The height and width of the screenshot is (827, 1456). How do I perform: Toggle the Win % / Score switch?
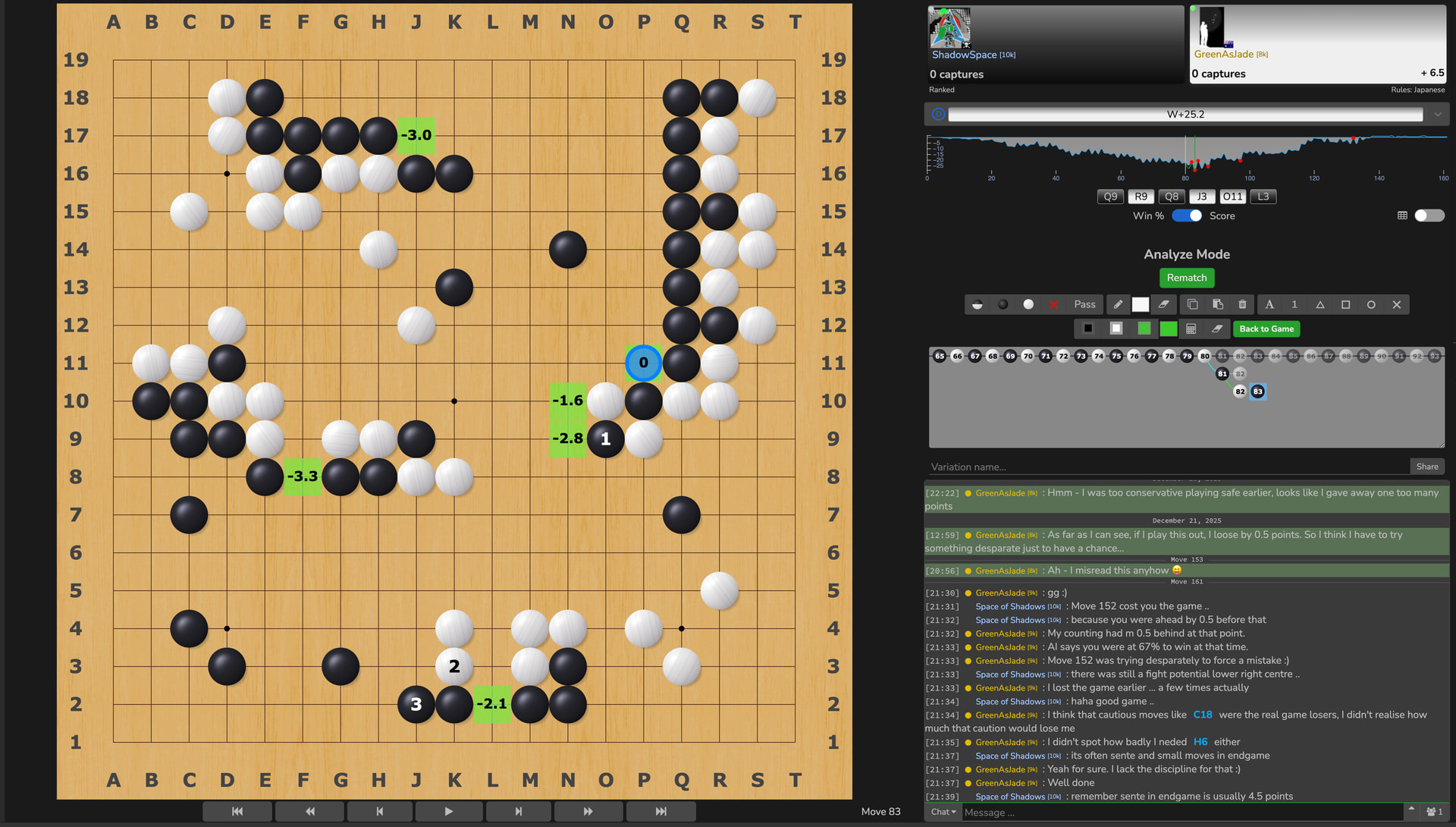[x=1187, y=215]
